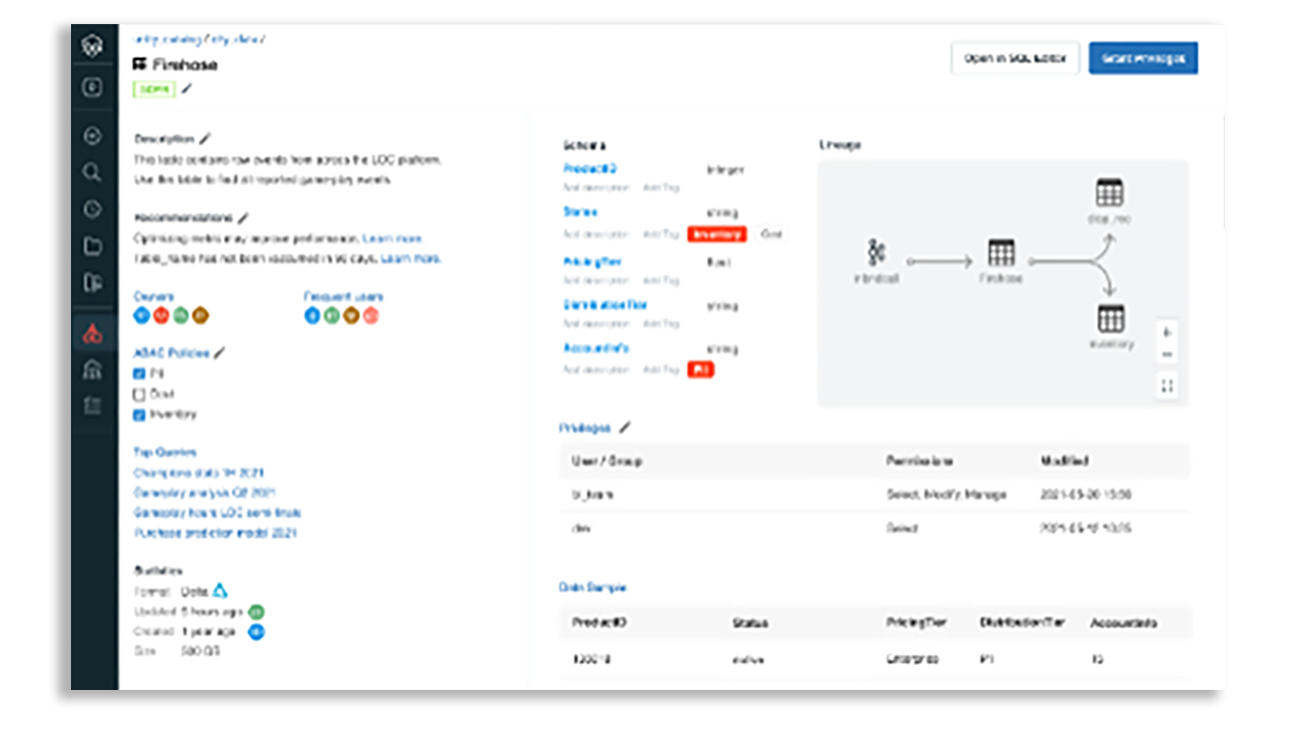Click the red Inventory tag in Schema
Viewport: 1298px width, 748px height.
pos(717,234)
